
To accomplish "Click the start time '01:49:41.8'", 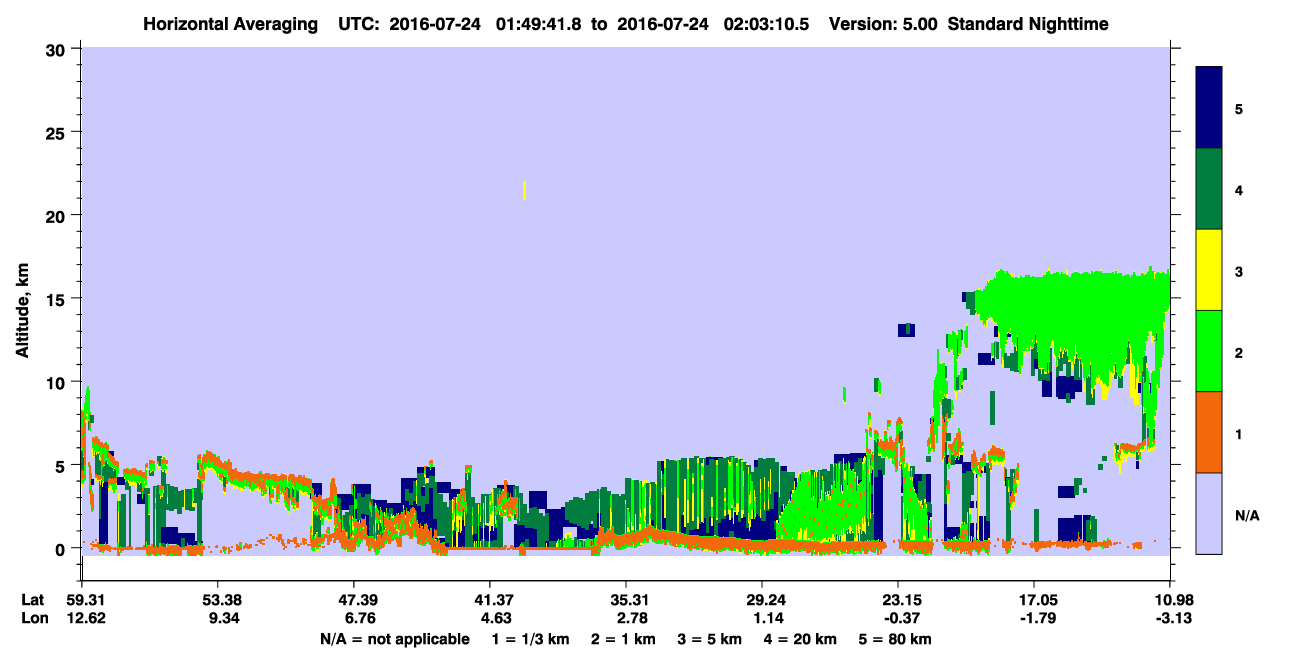I will [539, 24].
